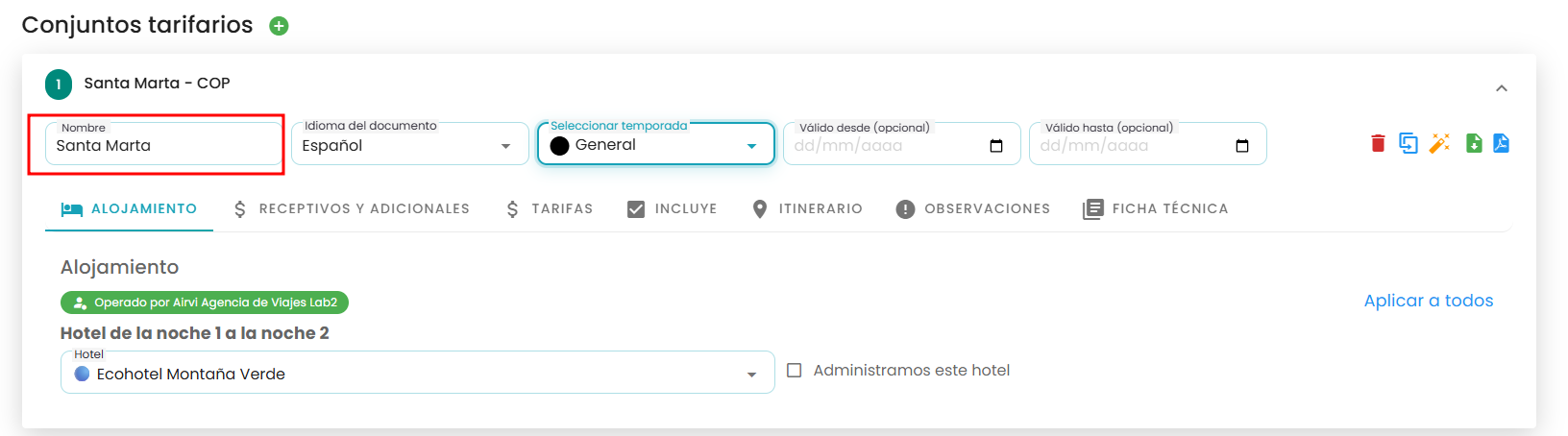Delete the Santa Marta rate set
1568x436 pixels.
point(1378,143)
